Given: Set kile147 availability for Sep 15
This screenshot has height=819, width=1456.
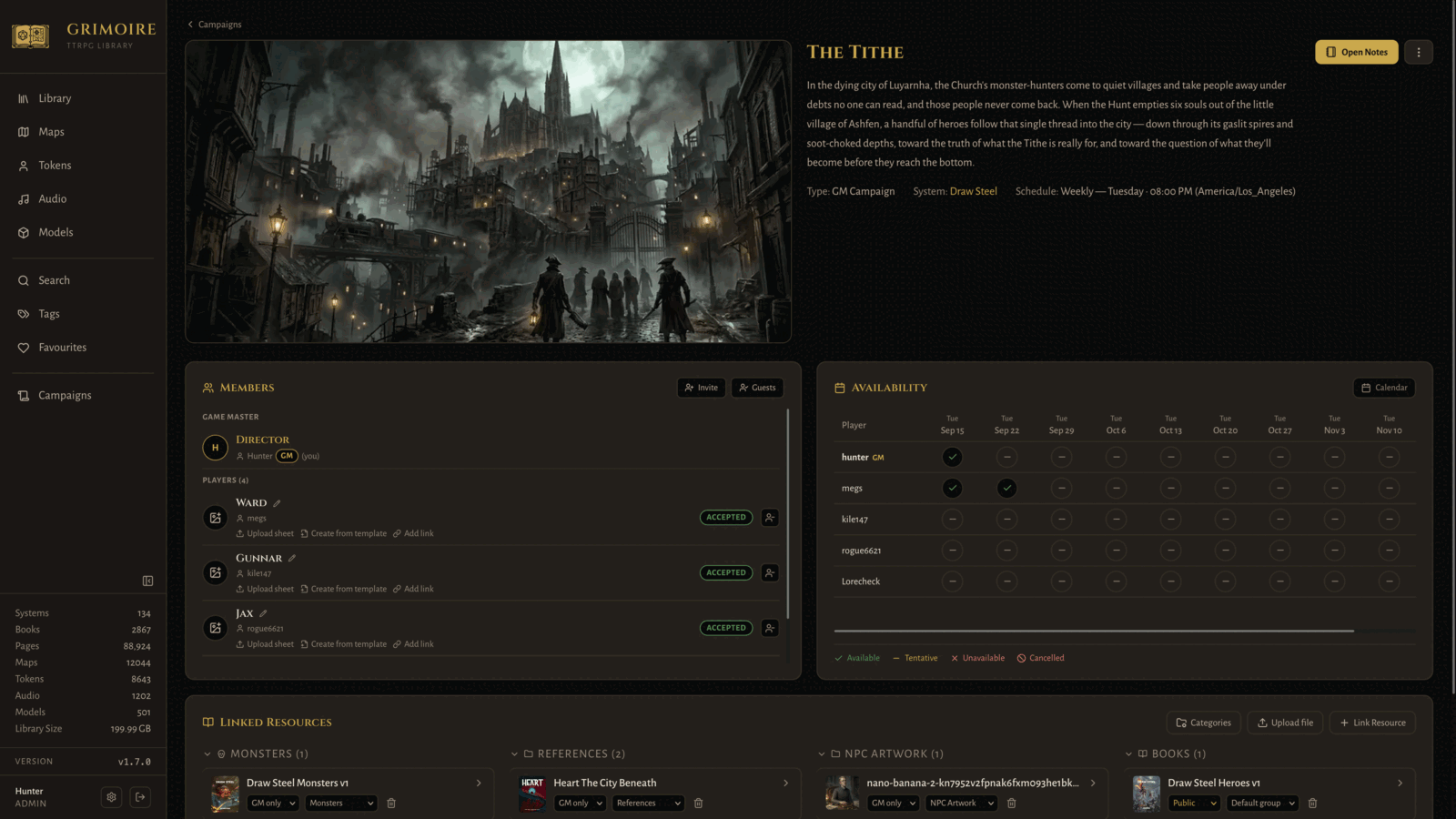Looking at the screenshot, I should [x=952, y=520].
